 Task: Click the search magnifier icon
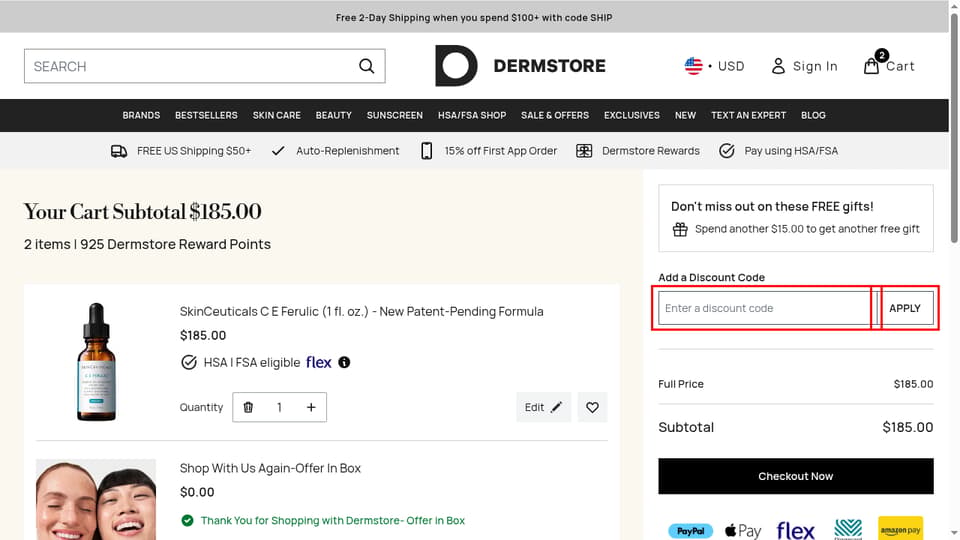[366, 66]
